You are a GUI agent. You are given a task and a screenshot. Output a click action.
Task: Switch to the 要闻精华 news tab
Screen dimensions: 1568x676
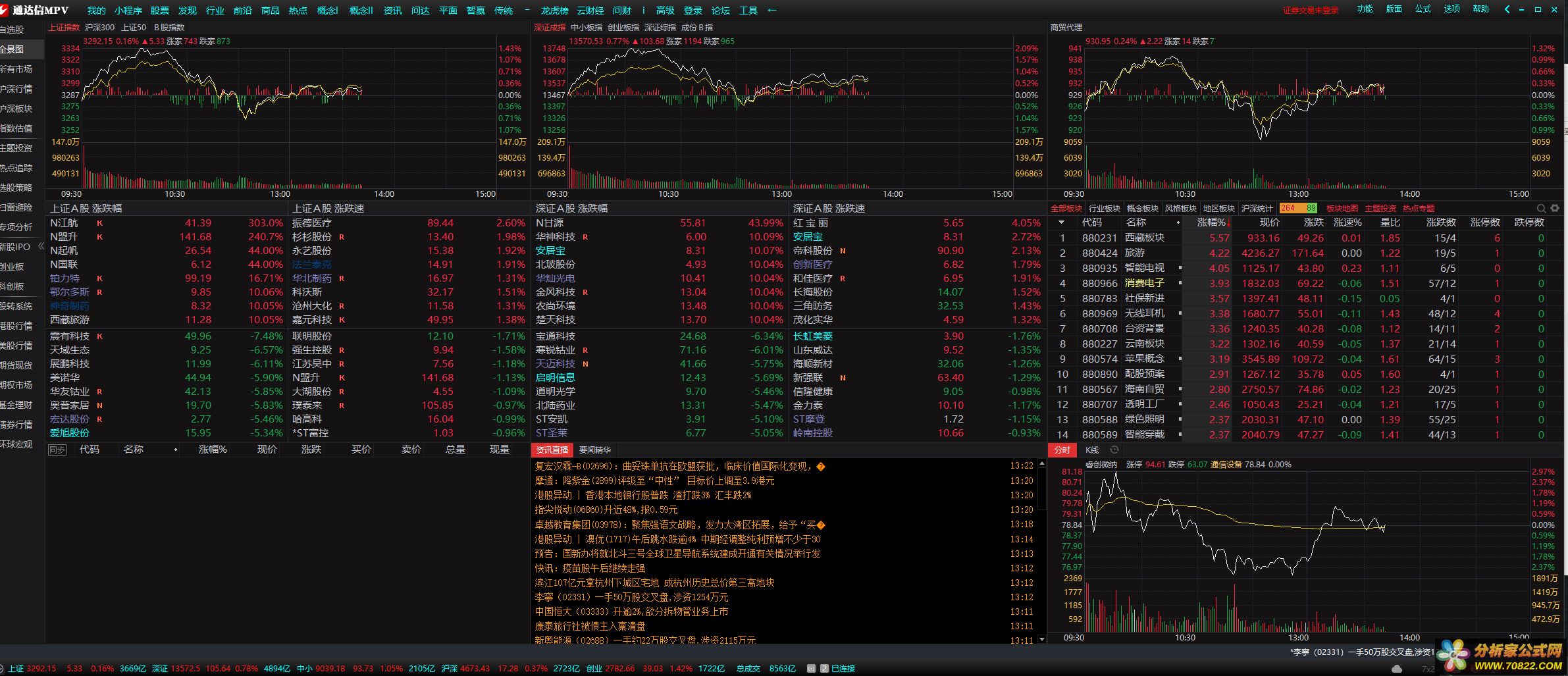(x=595, y=450)
